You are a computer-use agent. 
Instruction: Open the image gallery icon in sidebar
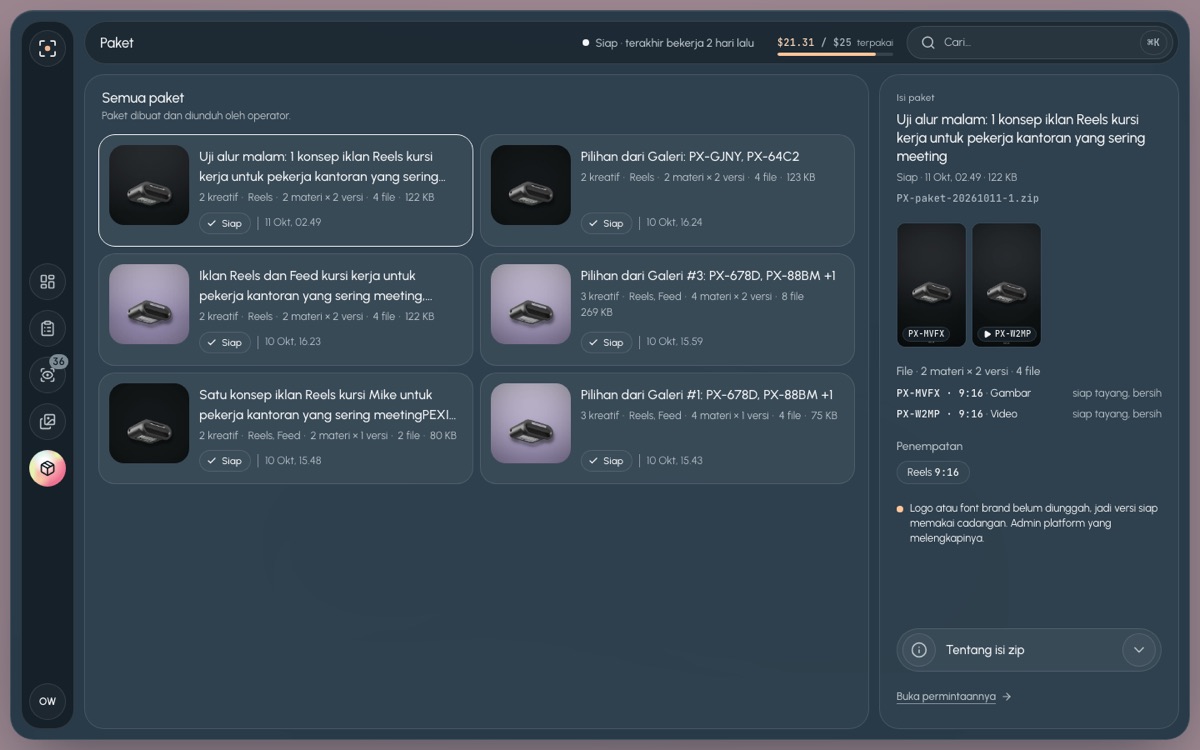(x=47, y=421)
